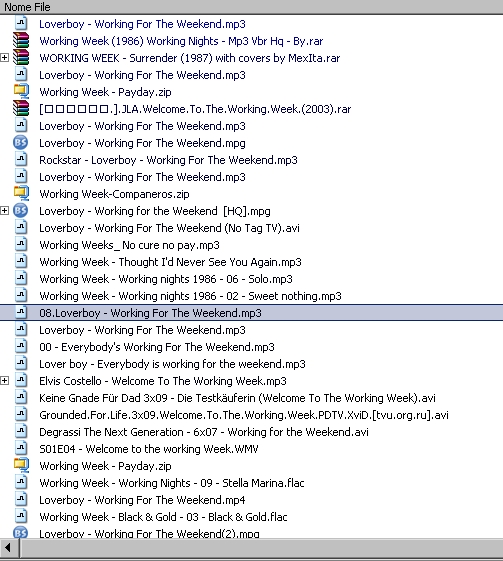Select Lover boy - Everybody is working for the weekend.mp3

(x=172, y=364)
